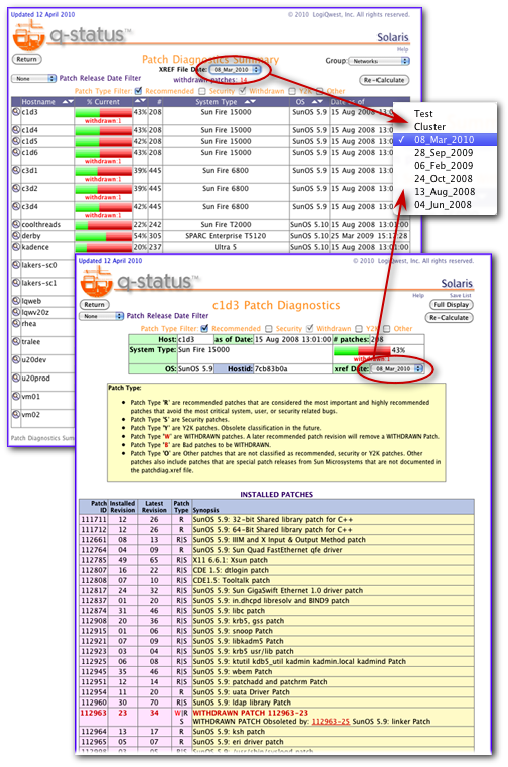
Task: Open details icon for host vm01
Action: coord(16,396)
